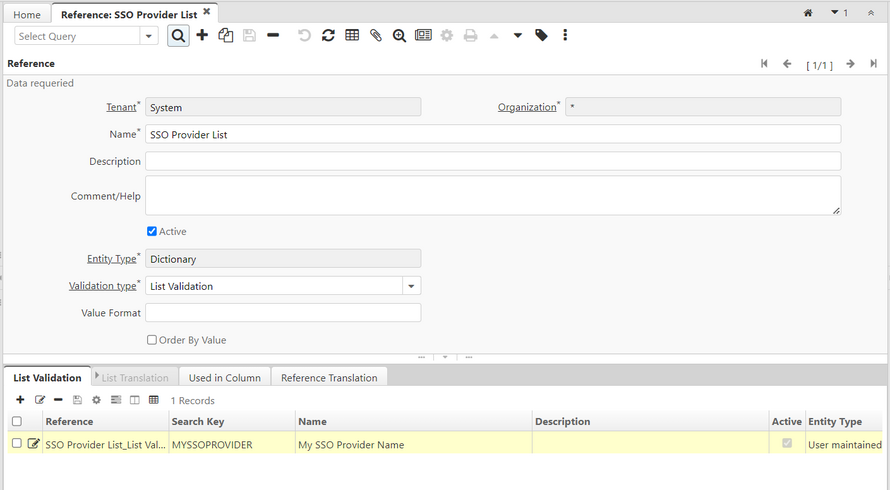This screenshot has height=490, width=890.
Task: Delete the record using the main toolbar minus icon
Action: 273,36
